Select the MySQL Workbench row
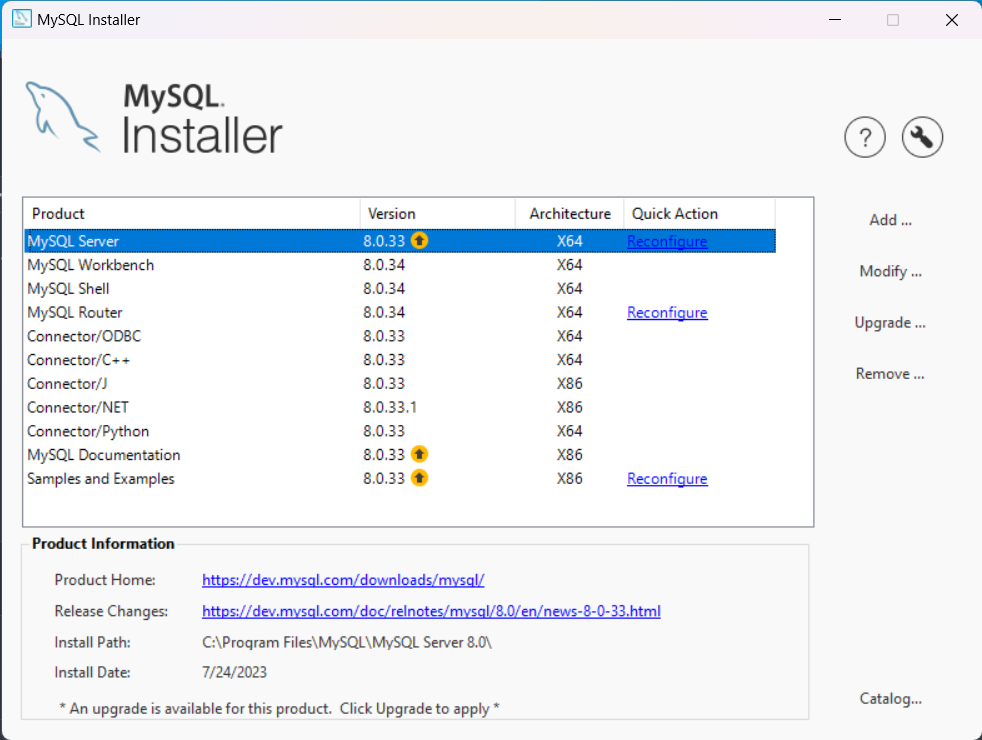 pyautogui.click(x=400, y=265)
